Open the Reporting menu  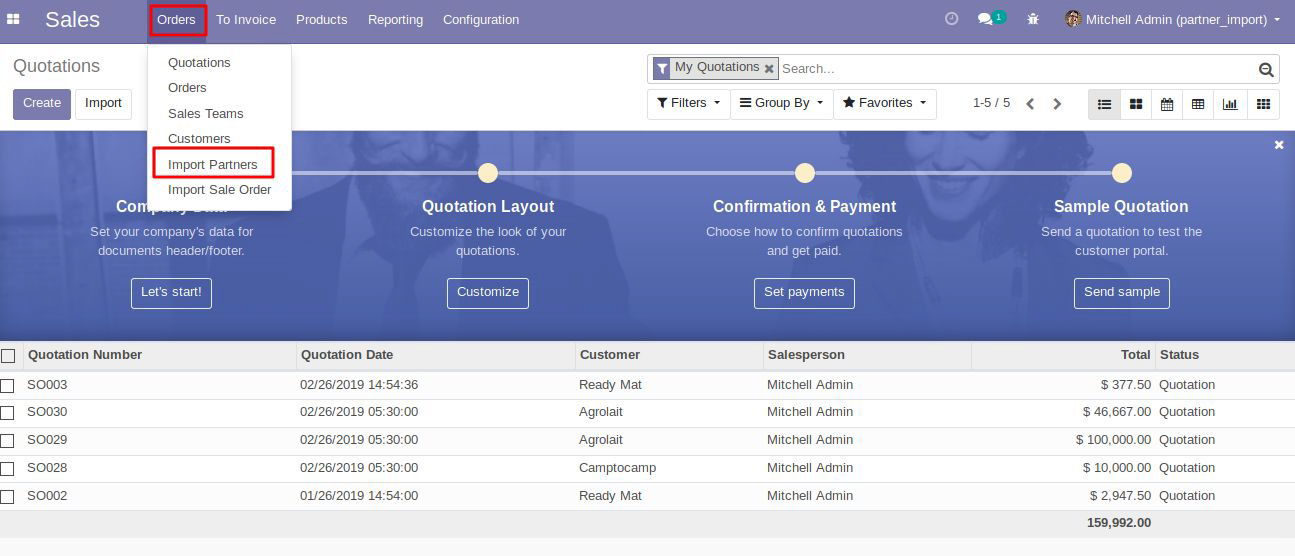point(395,19)
